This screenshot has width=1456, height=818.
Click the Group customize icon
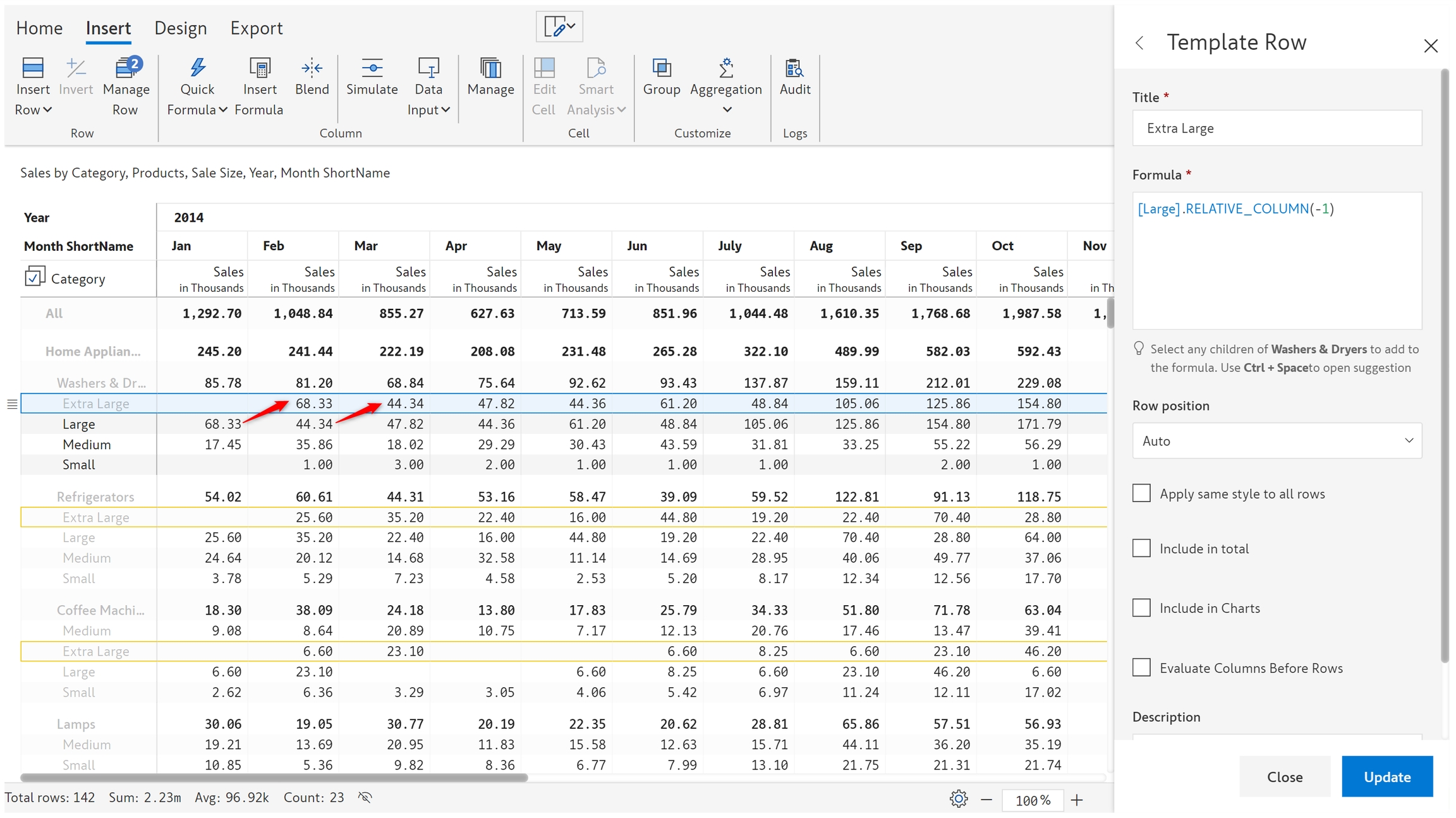[661, 68]
